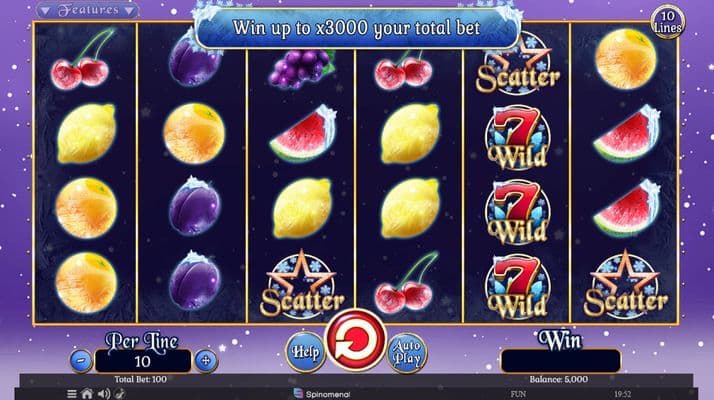Open the hamburger menu icon

click(71, 394)
